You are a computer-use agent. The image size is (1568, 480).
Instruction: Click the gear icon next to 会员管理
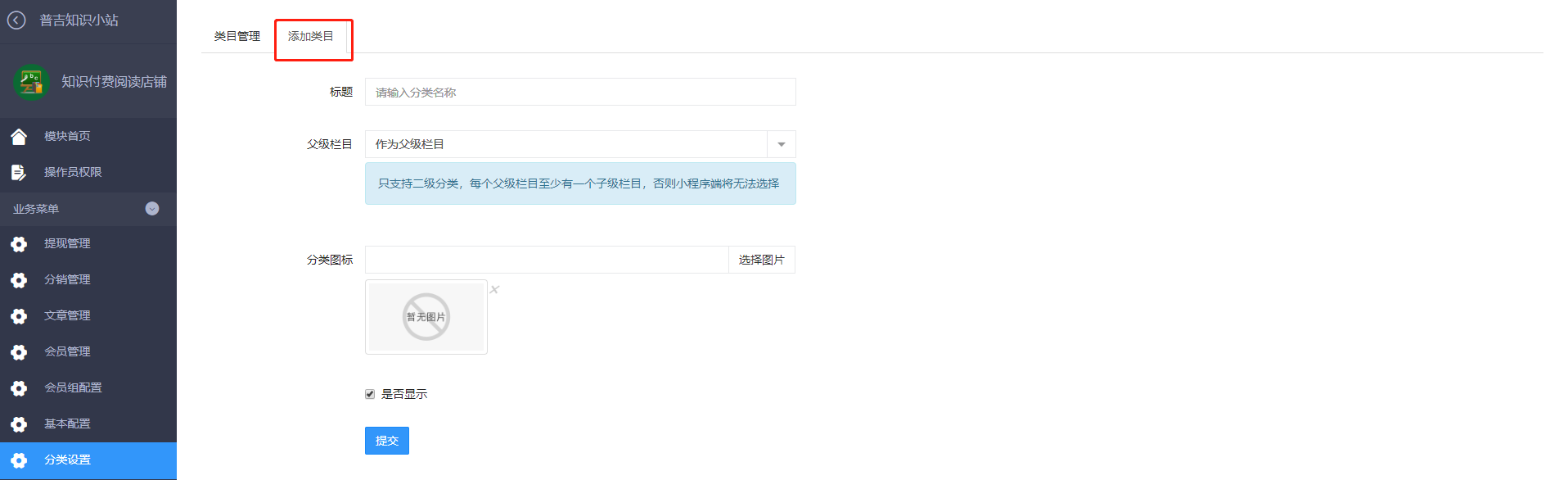tap(19, 352)
